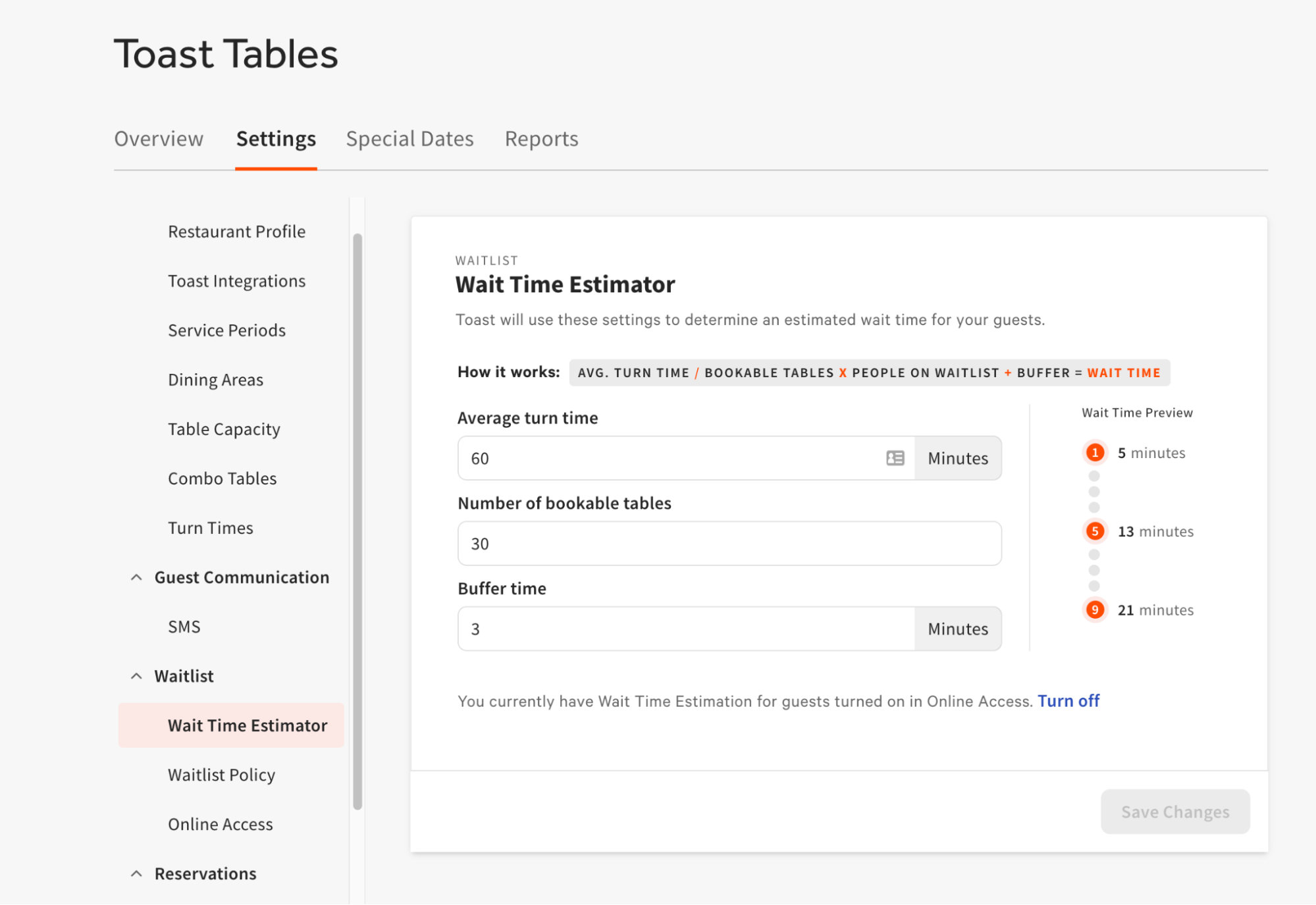
Task: Switch to the Overview tab
Action: coord(159,139)
